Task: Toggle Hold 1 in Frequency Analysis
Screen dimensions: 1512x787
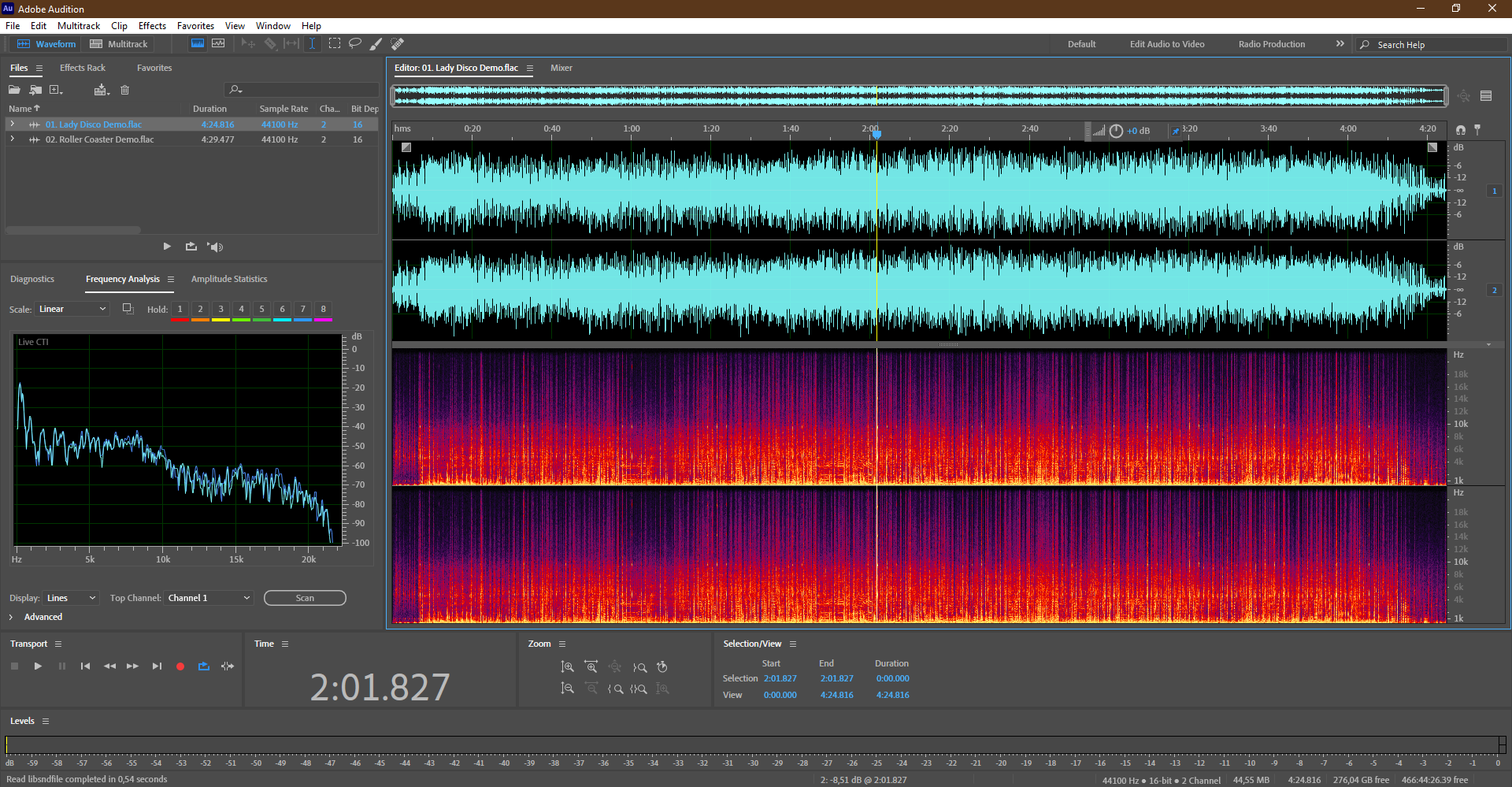Action: point(180,309)
